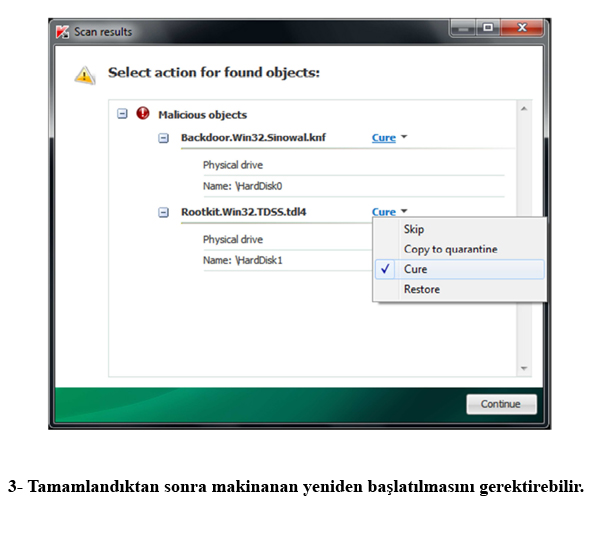The width and height of the screenshot is (592, 542).
Task: Maximize the Scan results window
Action: [x=488, y=28]
